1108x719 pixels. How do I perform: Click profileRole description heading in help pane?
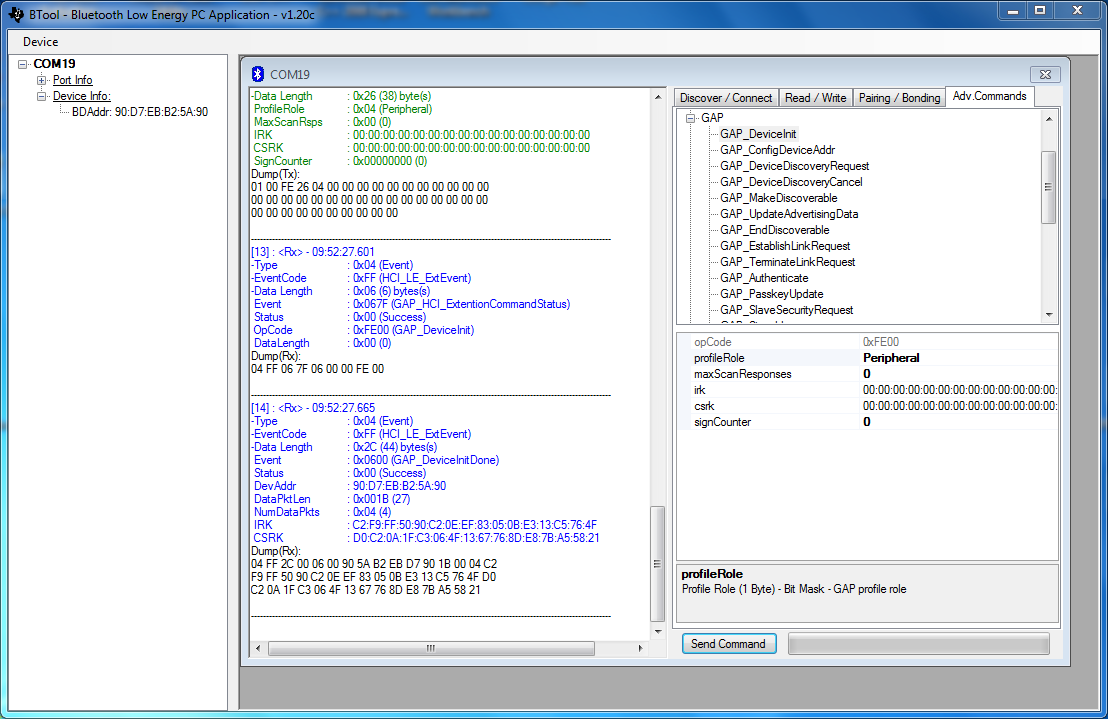click(712, 574)
